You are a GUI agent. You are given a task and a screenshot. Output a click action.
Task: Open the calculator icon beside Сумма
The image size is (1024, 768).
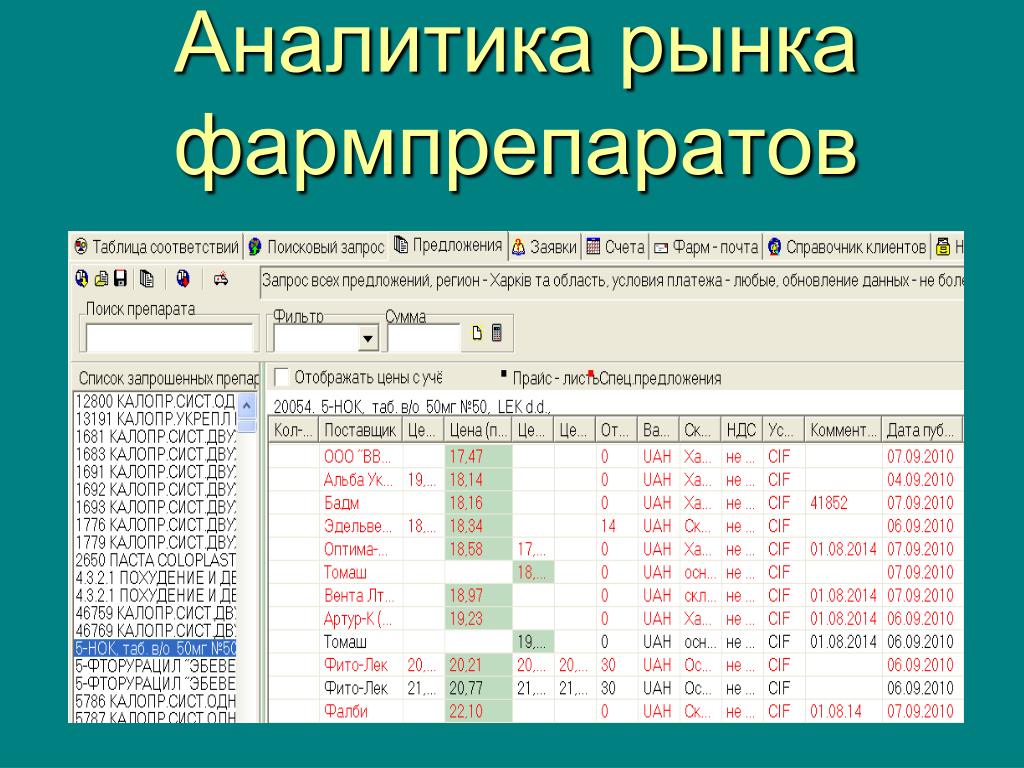pyautogui.click(x=497, y=333)
